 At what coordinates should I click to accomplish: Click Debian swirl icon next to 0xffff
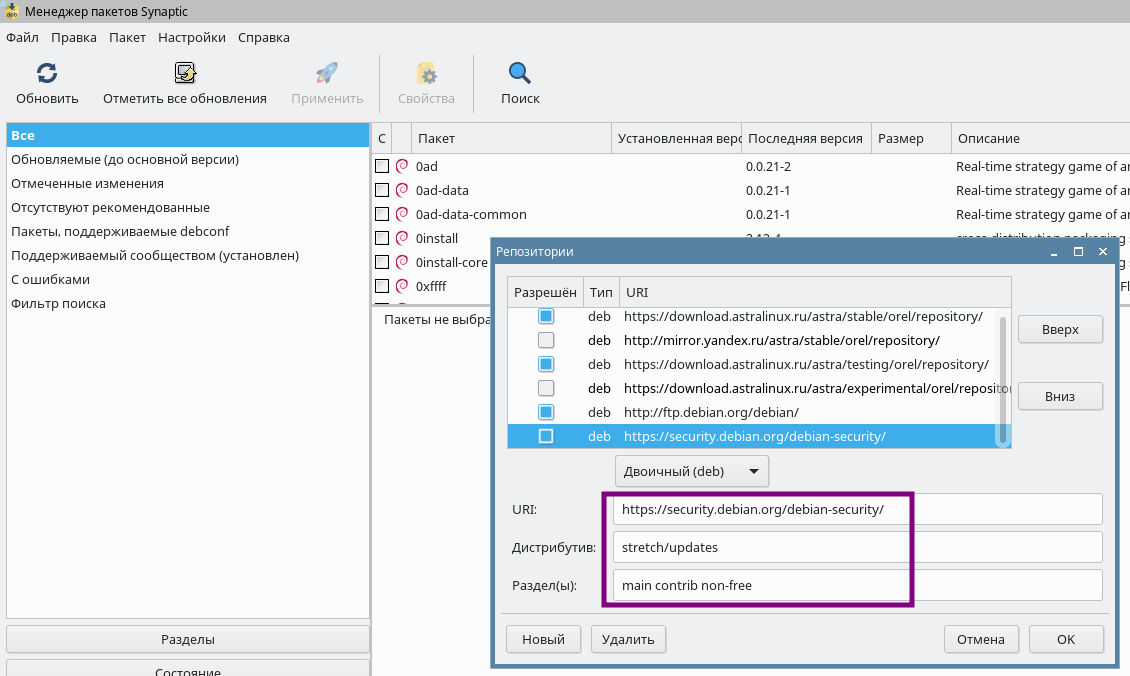[x=402, y=285]
